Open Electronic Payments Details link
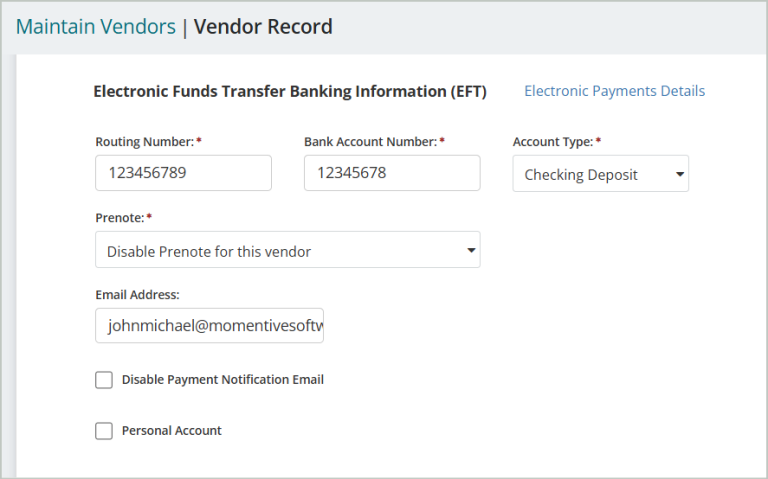 615,91
